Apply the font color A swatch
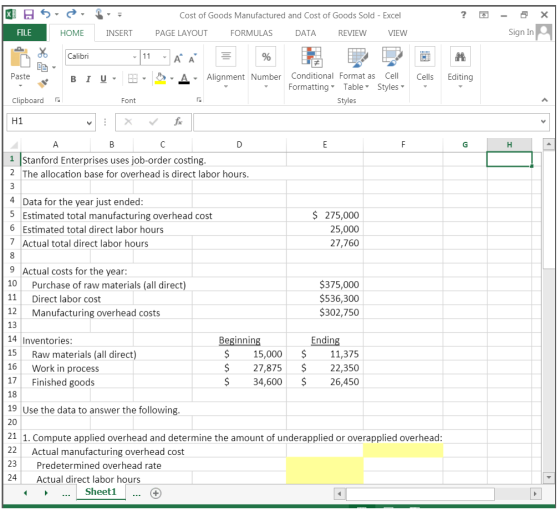Screen dimensions: 560x511 click(x=184, y=79)
